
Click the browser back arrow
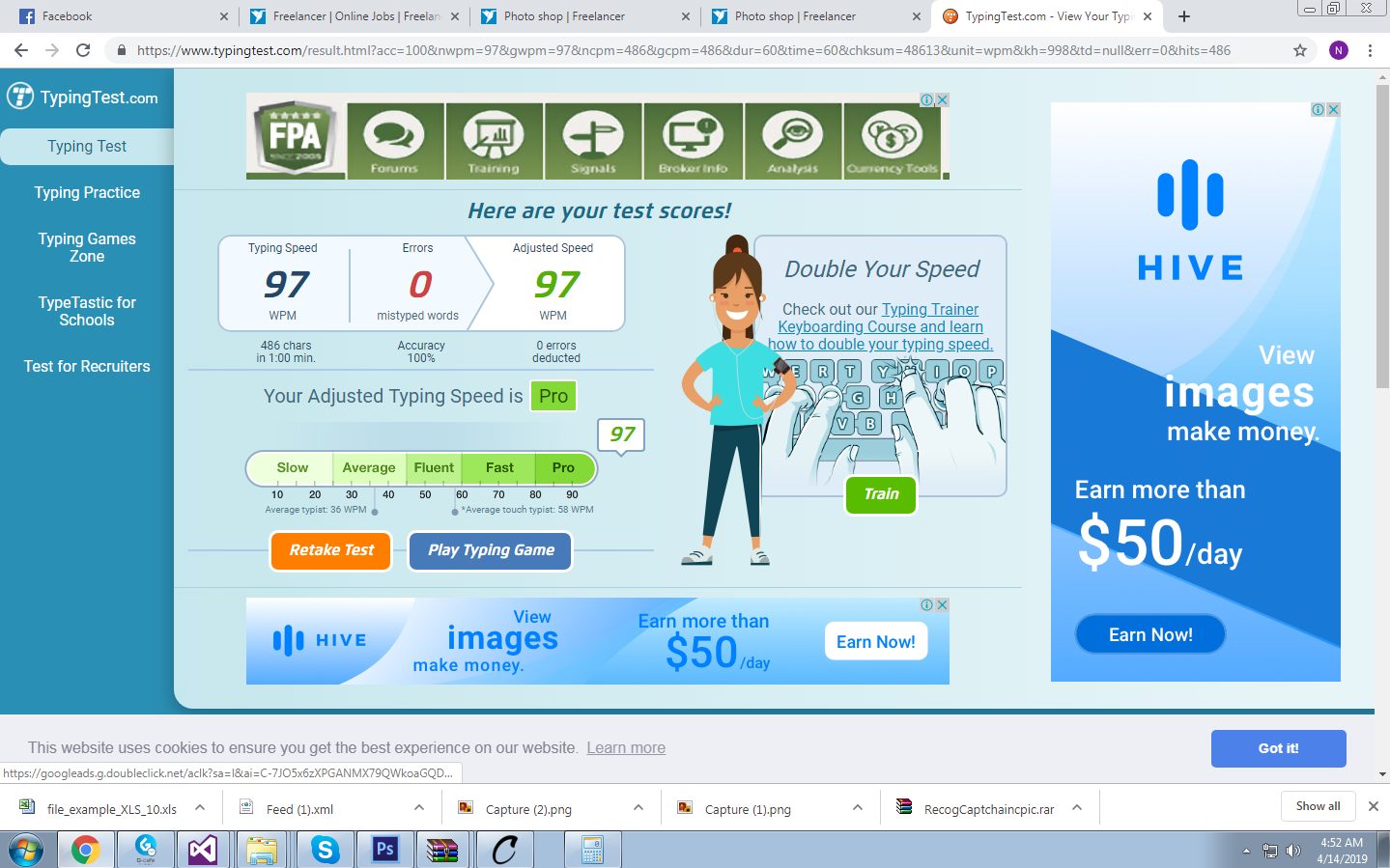click(21, 50)
